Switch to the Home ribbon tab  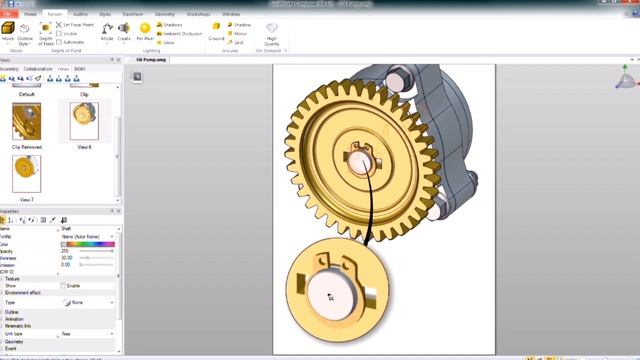[30, 14]
